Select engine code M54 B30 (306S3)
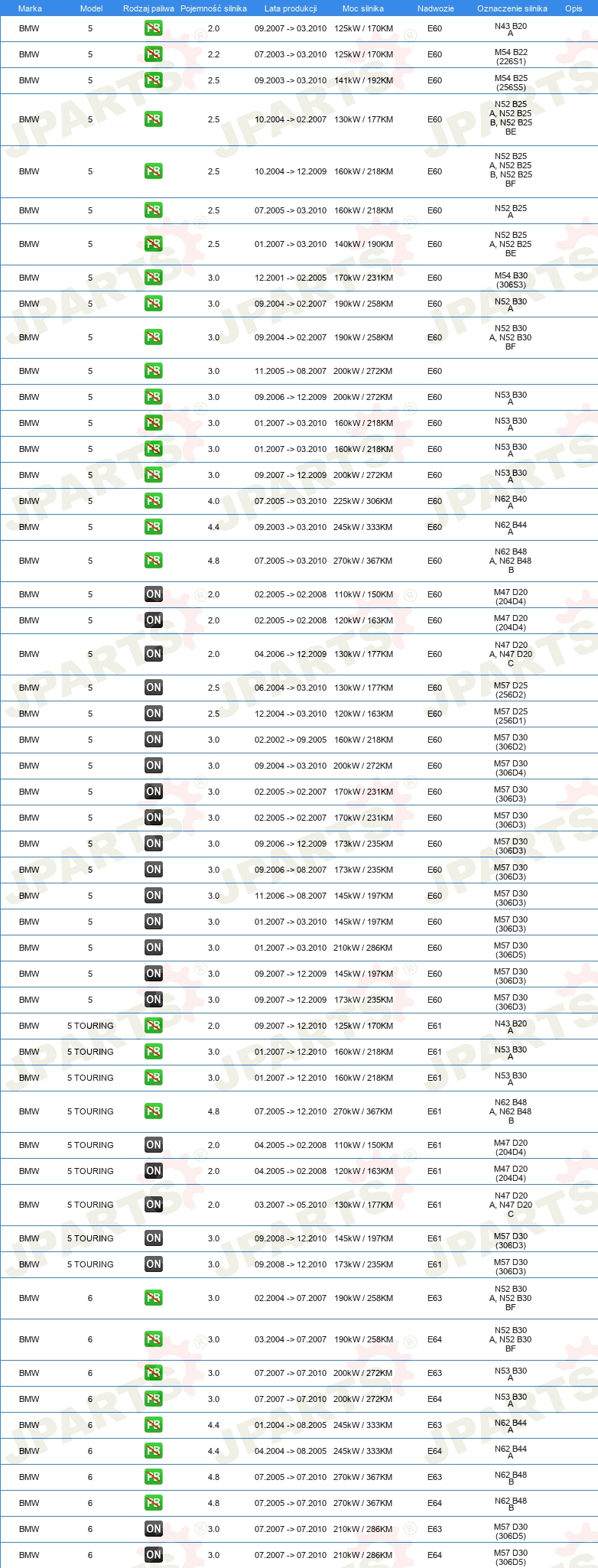This screenshot has height=1568, width=598. (x=511, y=280)
